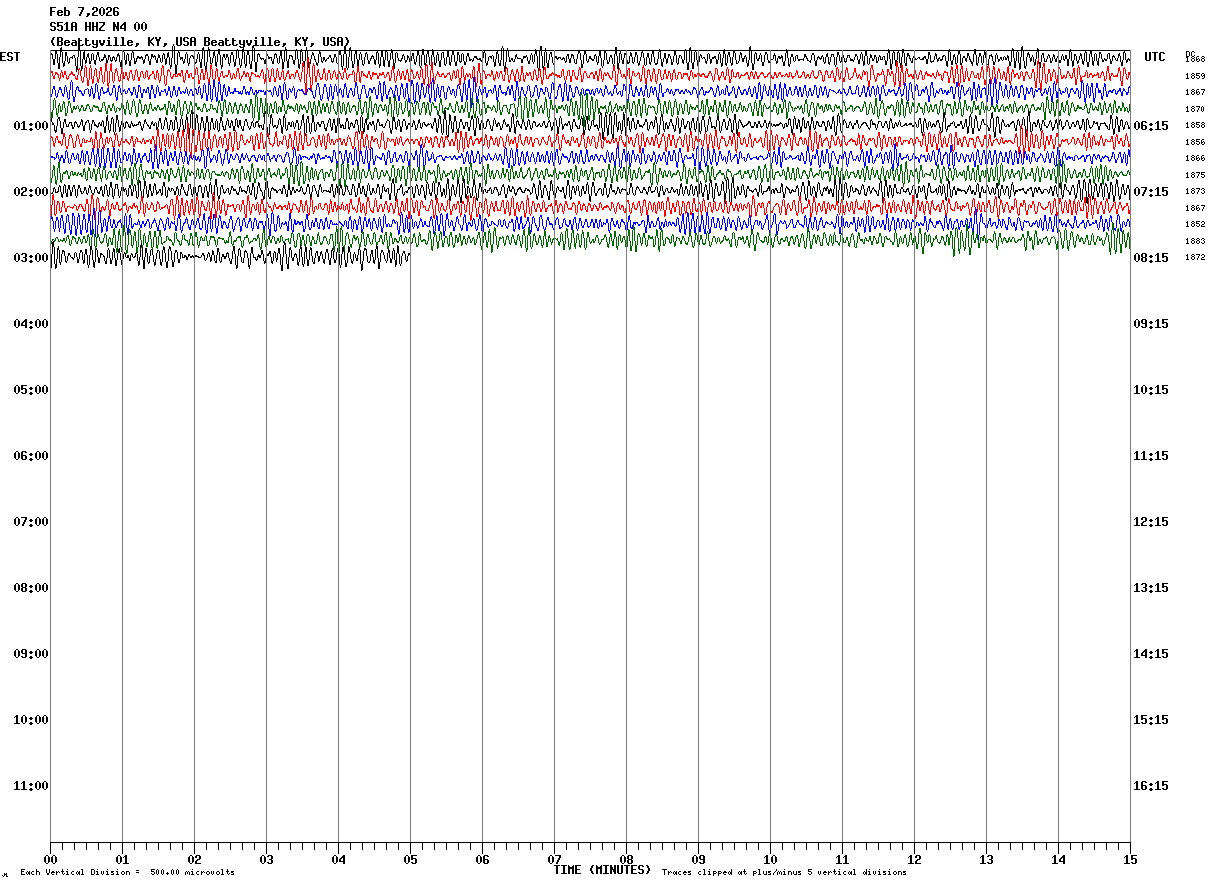Click the 15:15 UTC time label

[1150, 720]
